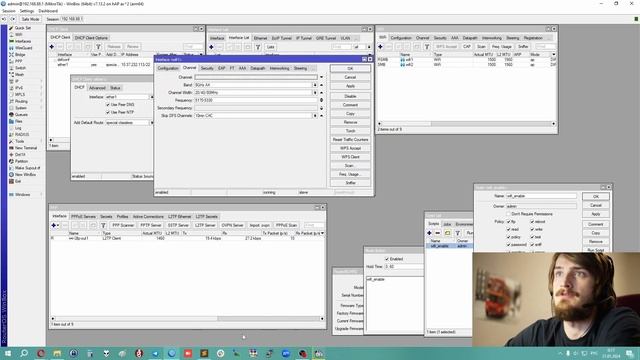The height and width of the screenshot is (360, 640).
Task: Expand the Channel field arrow
Action: coord(322,77)
